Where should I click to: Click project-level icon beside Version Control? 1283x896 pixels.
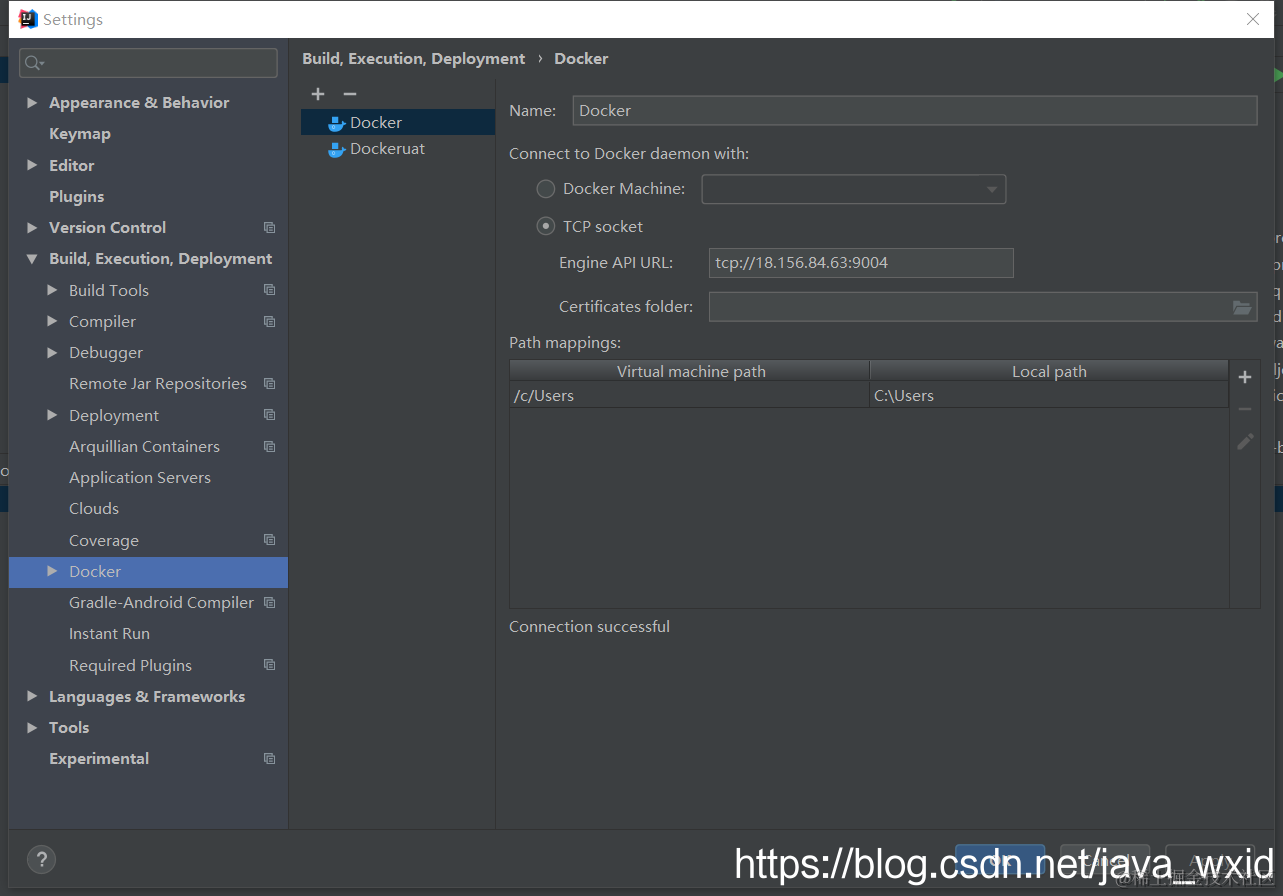(x=269, y=228)
